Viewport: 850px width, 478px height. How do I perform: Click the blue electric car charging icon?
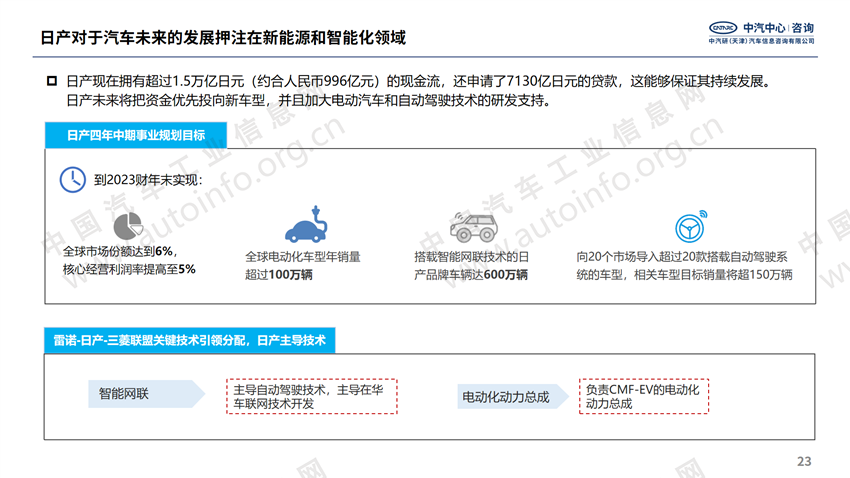[306, 224]
